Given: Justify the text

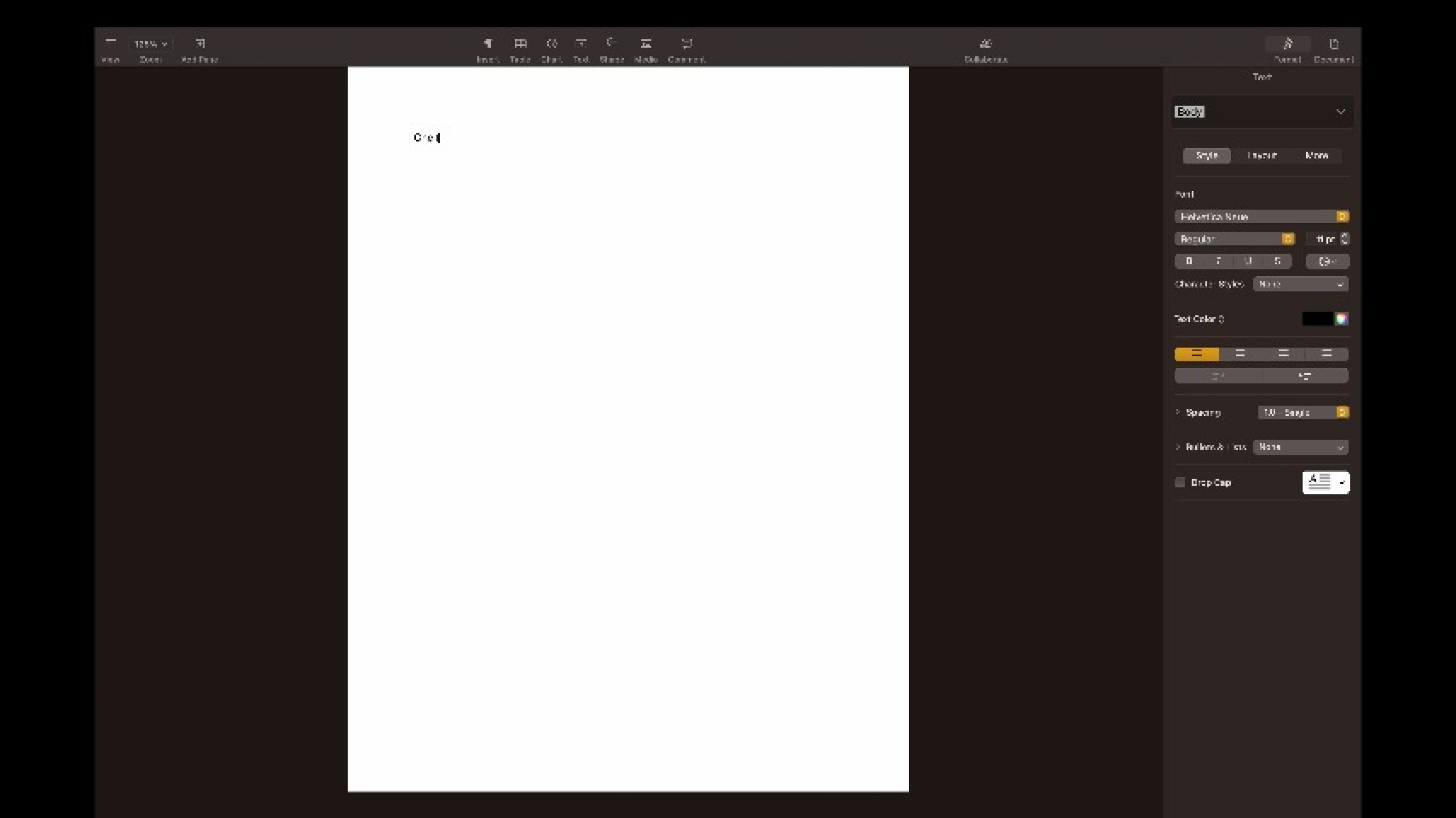Looking at the screenshot, I should point(1327,354).
